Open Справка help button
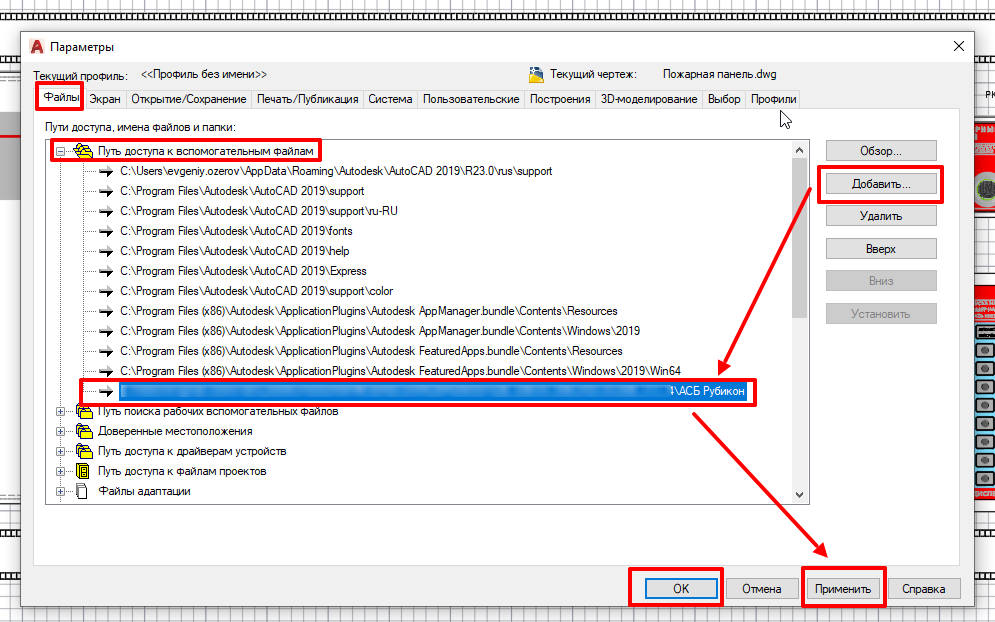 coord(923,588)
